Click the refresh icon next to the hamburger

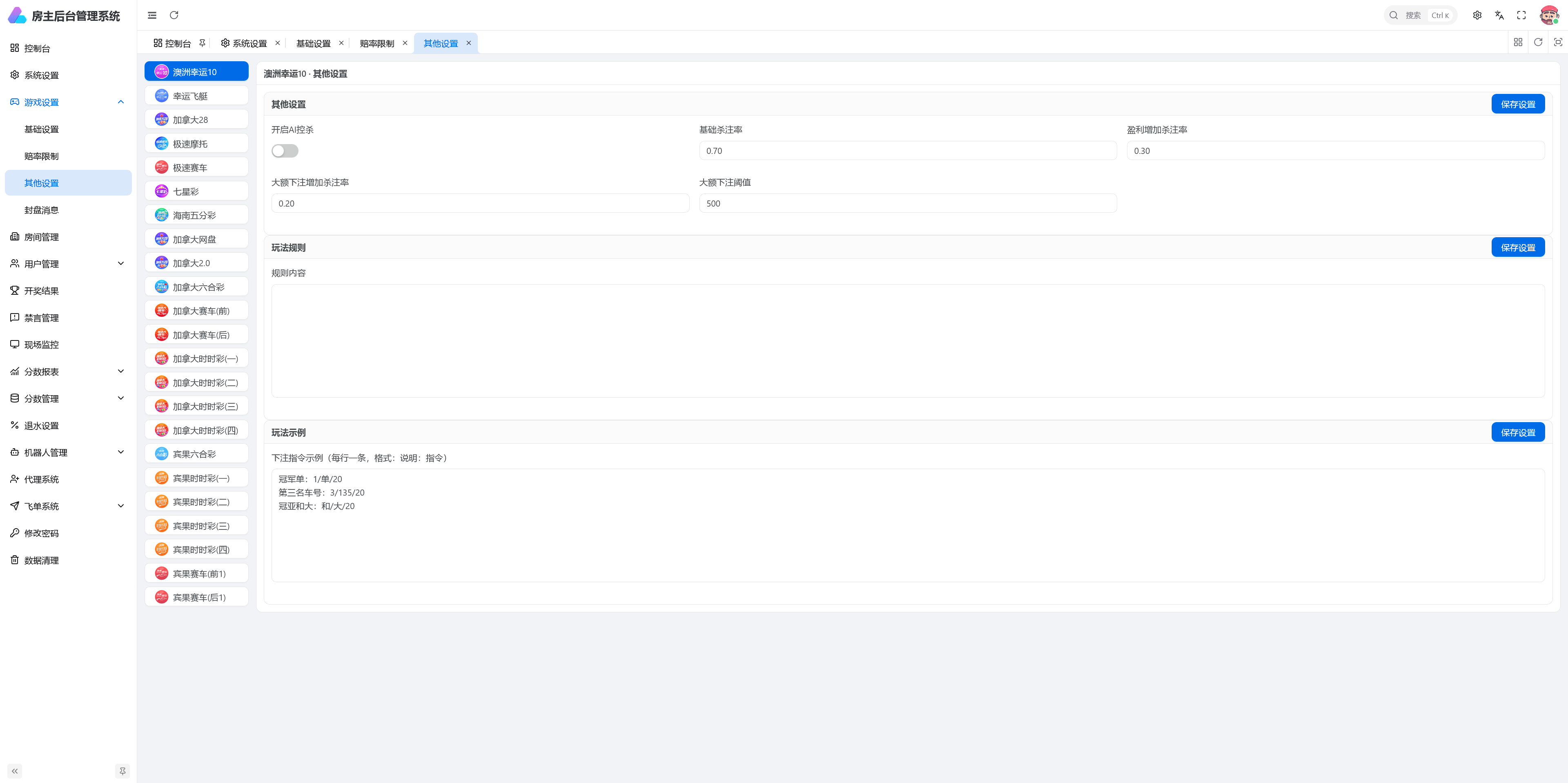coord(174,15)
